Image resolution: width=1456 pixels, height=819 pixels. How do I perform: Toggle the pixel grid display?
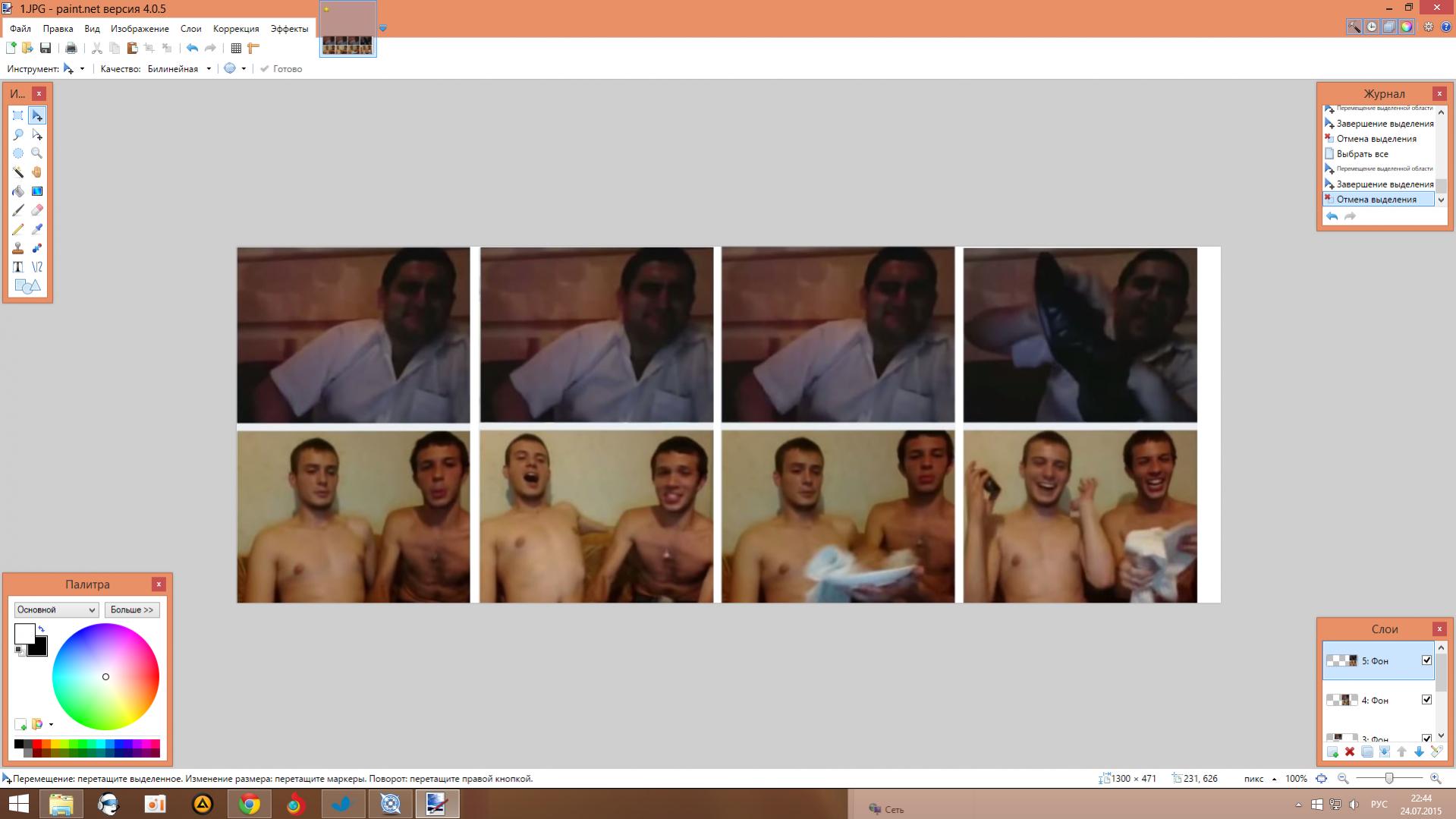236,48
